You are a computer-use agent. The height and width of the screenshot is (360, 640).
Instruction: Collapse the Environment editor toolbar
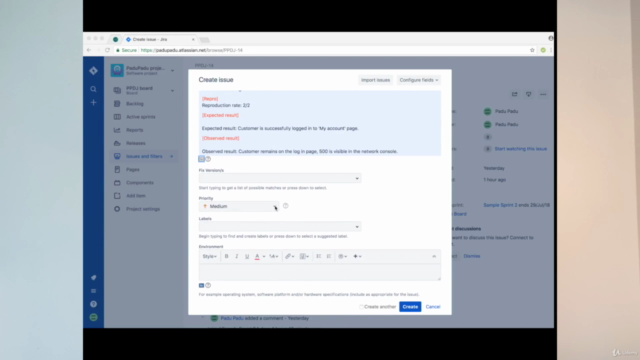[x=434, y=256]
